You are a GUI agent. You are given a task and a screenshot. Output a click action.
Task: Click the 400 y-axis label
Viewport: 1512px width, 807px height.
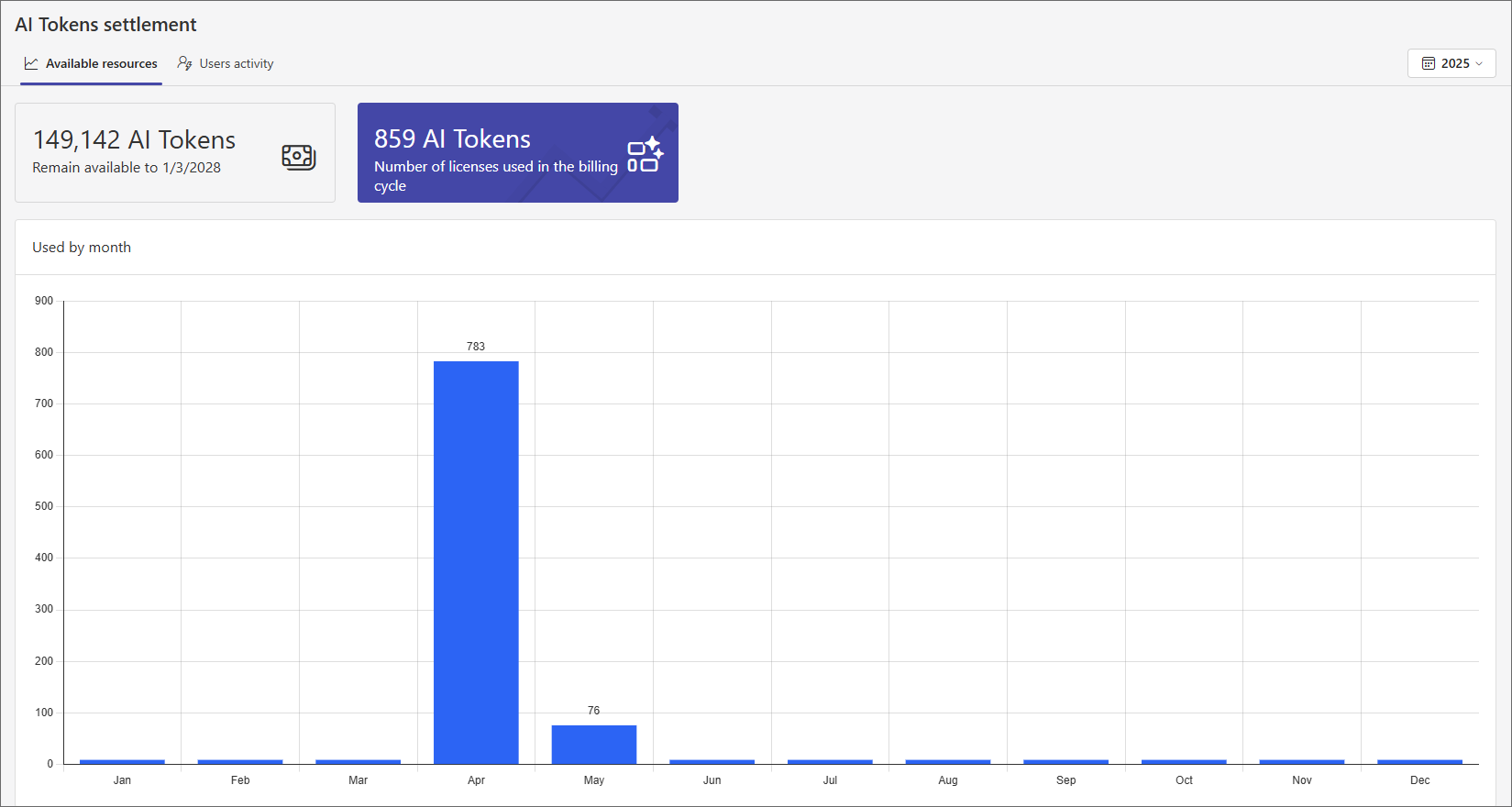tap(44, 558)
